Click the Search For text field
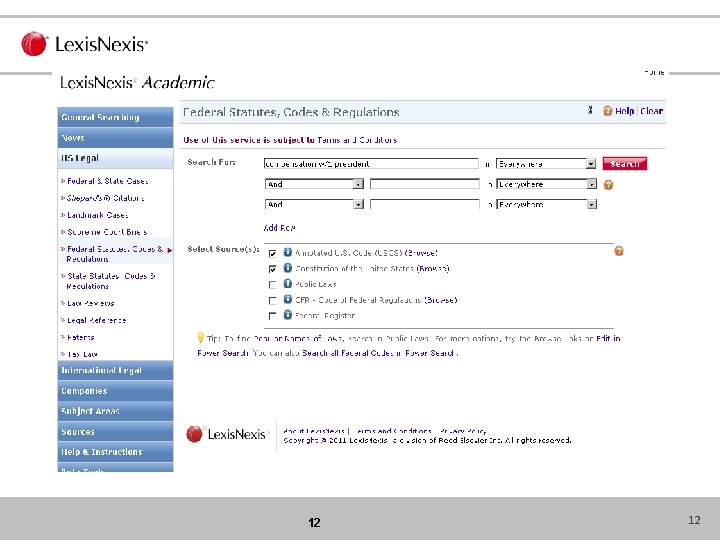This screenshot has height=540, width=720. [x=371, y=163]
